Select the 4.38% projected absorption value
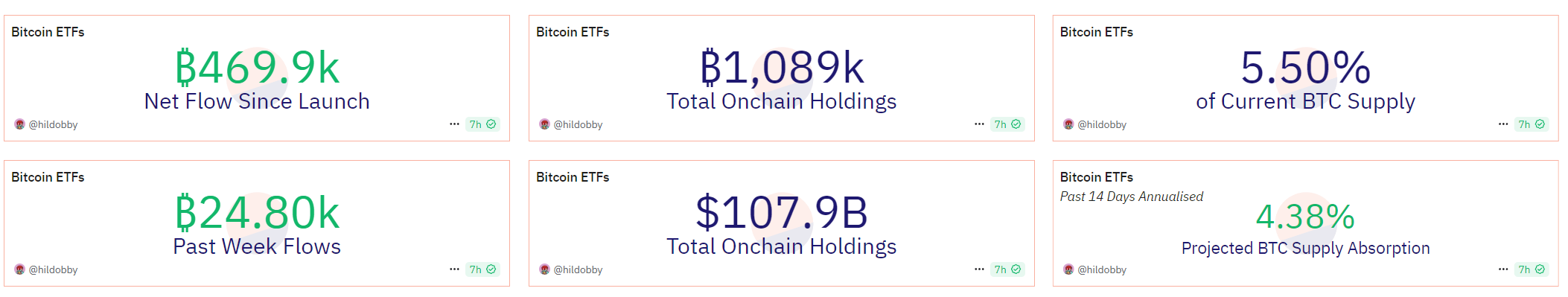The height and width of the screenshot is (297, 1568). tap(1305, 217)
